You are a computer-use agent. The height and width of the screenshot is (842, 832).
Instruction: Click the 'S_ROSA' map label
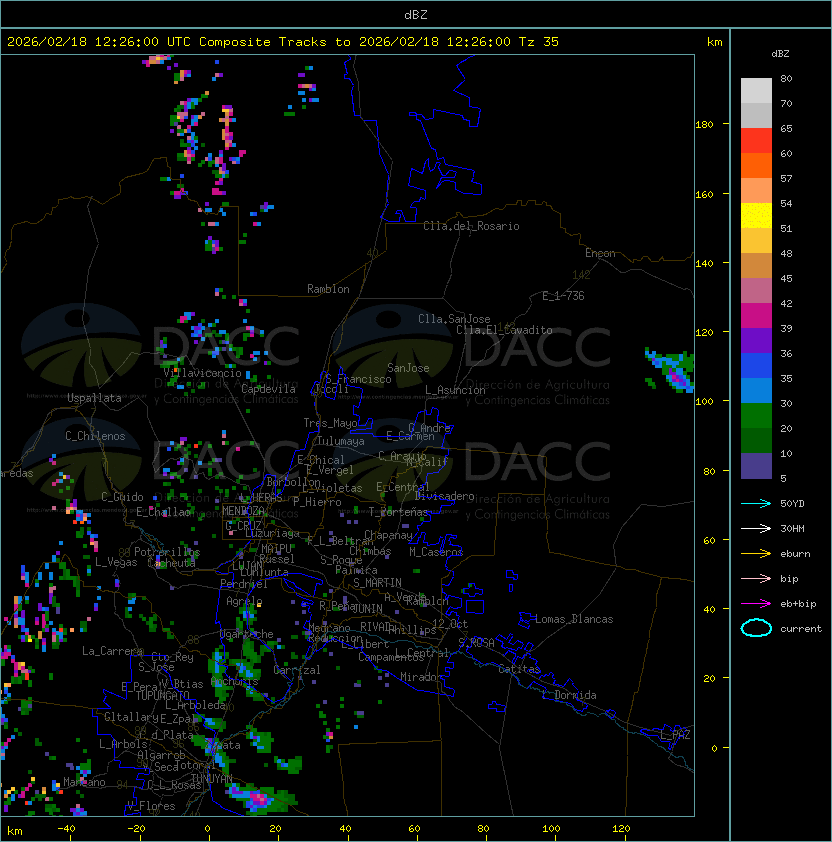click(x=476, y=643)
